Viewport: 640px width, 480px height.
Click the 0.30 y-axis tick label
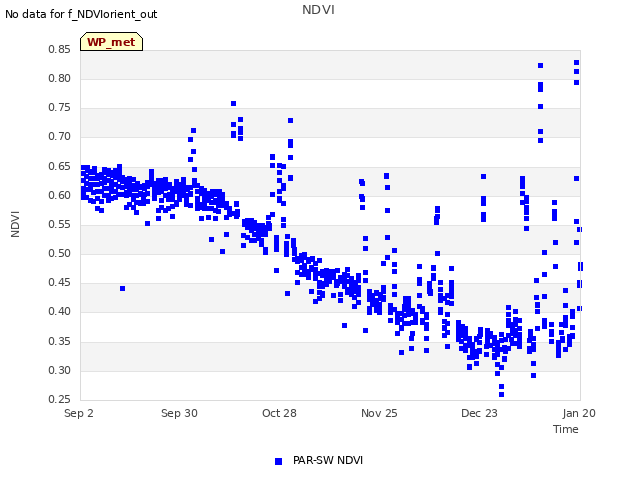point(60,370)
